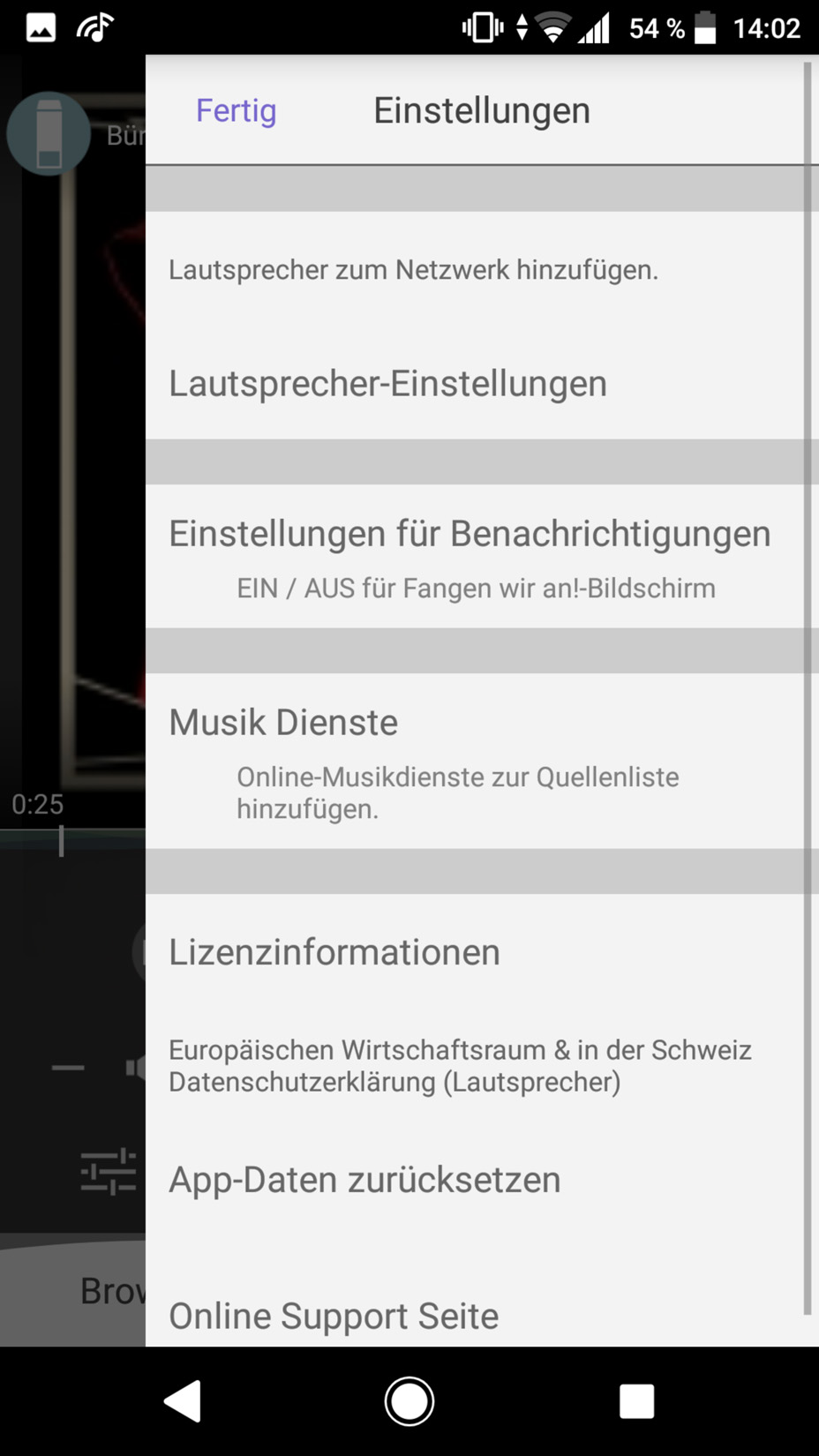Open Lautsprecher-Einstellungen

tap(476, 384)
